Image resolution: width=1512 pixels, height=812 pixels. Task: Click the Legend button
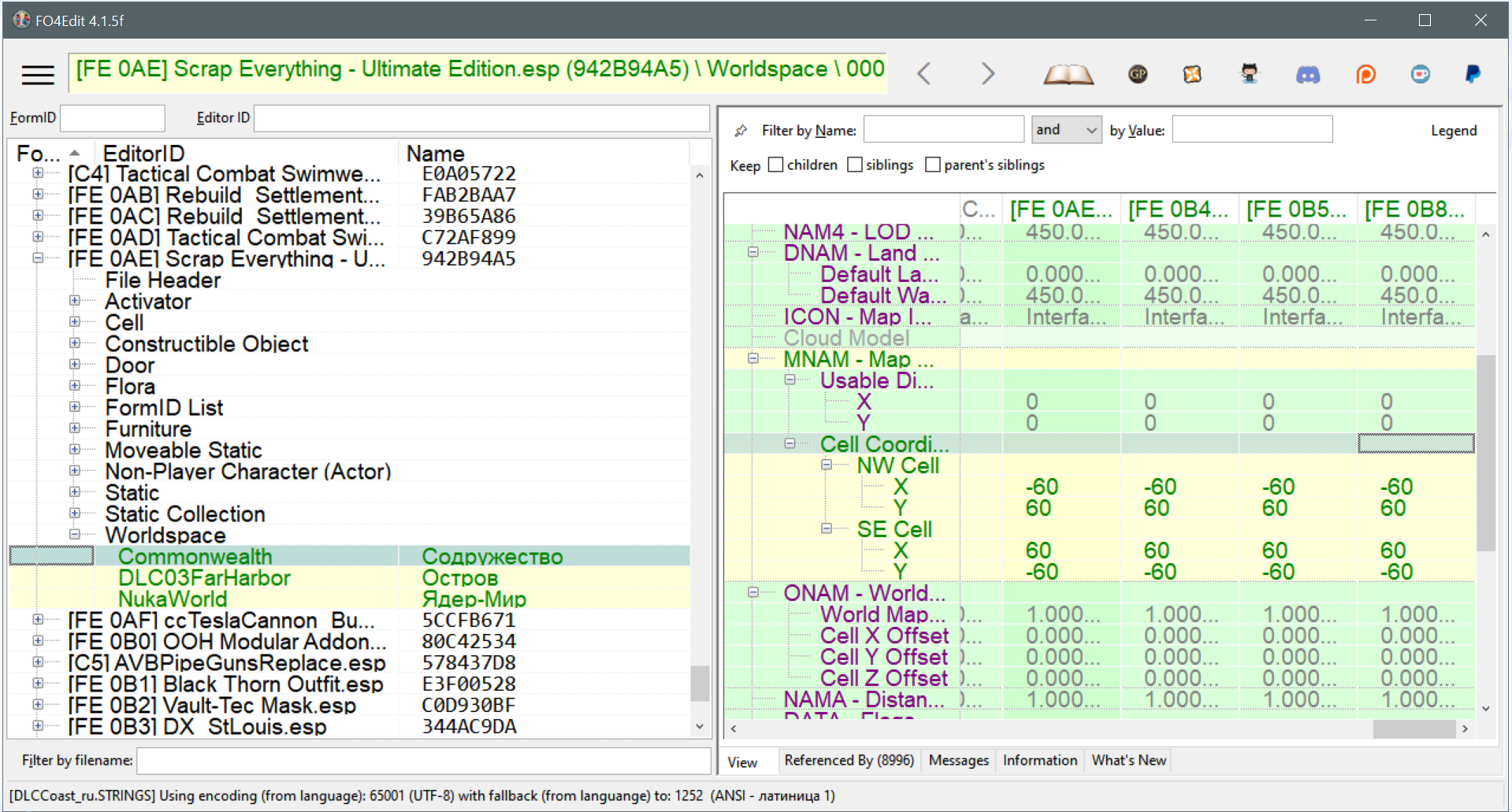(1453, 131)
